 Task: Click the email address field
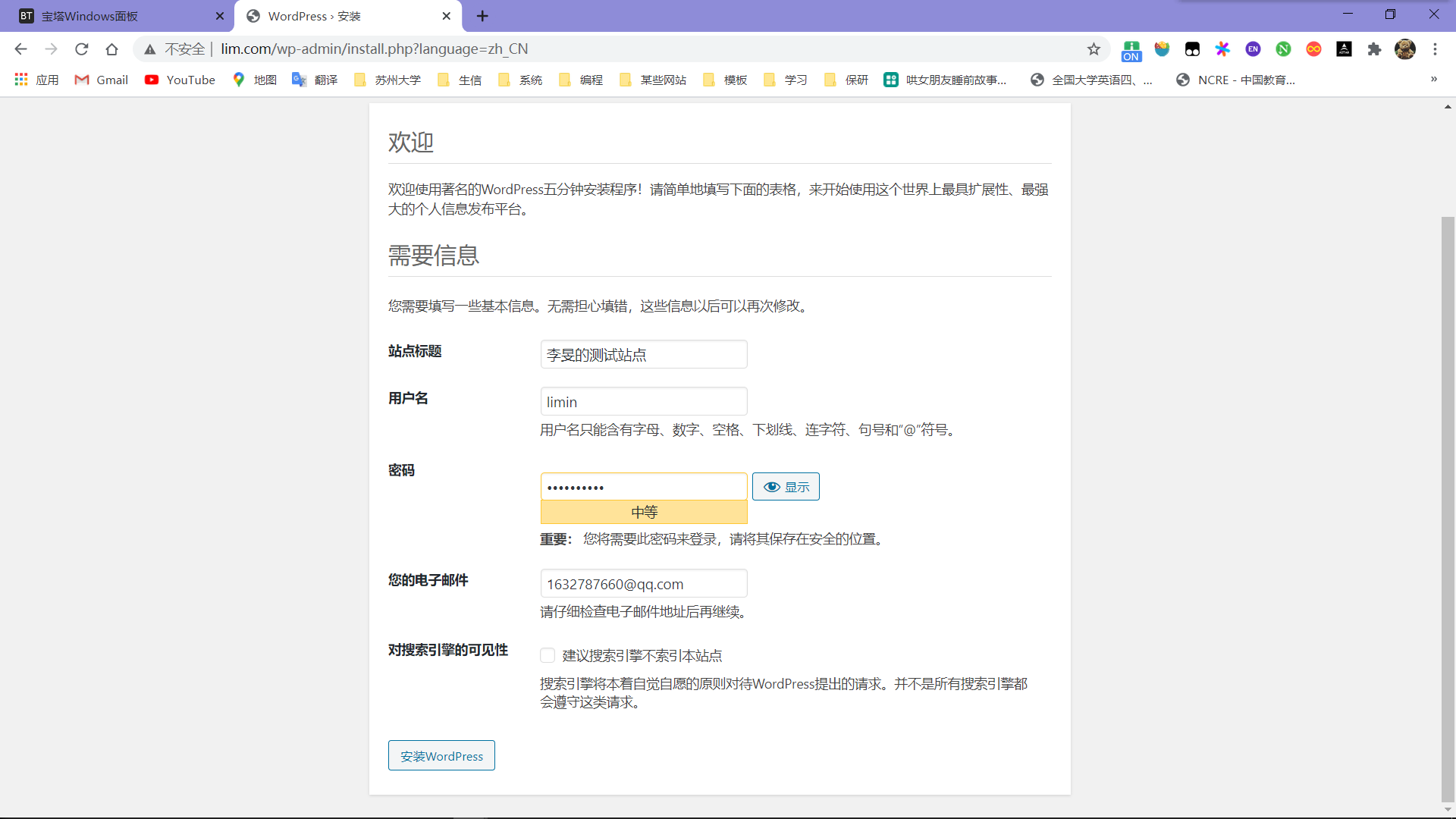click(x=644, y=583)
